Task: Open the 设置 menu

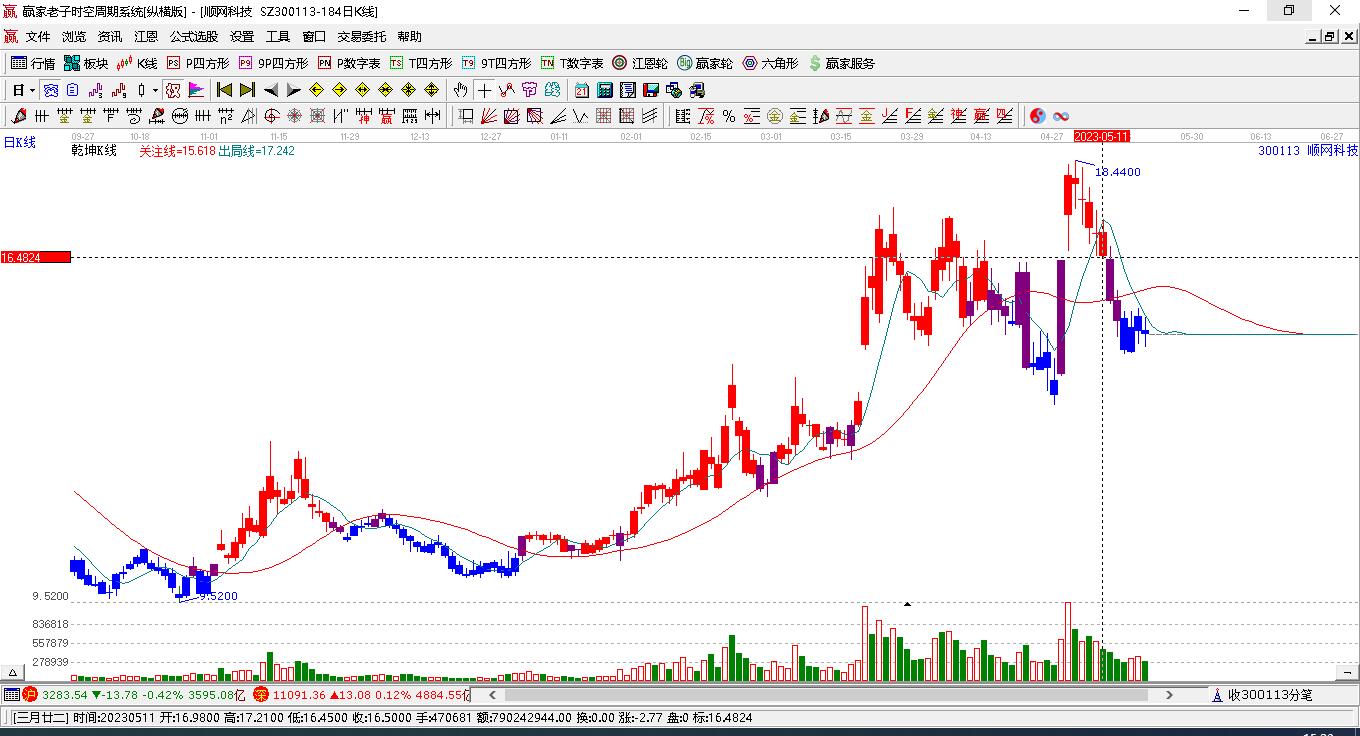Action: pos(242,37)
